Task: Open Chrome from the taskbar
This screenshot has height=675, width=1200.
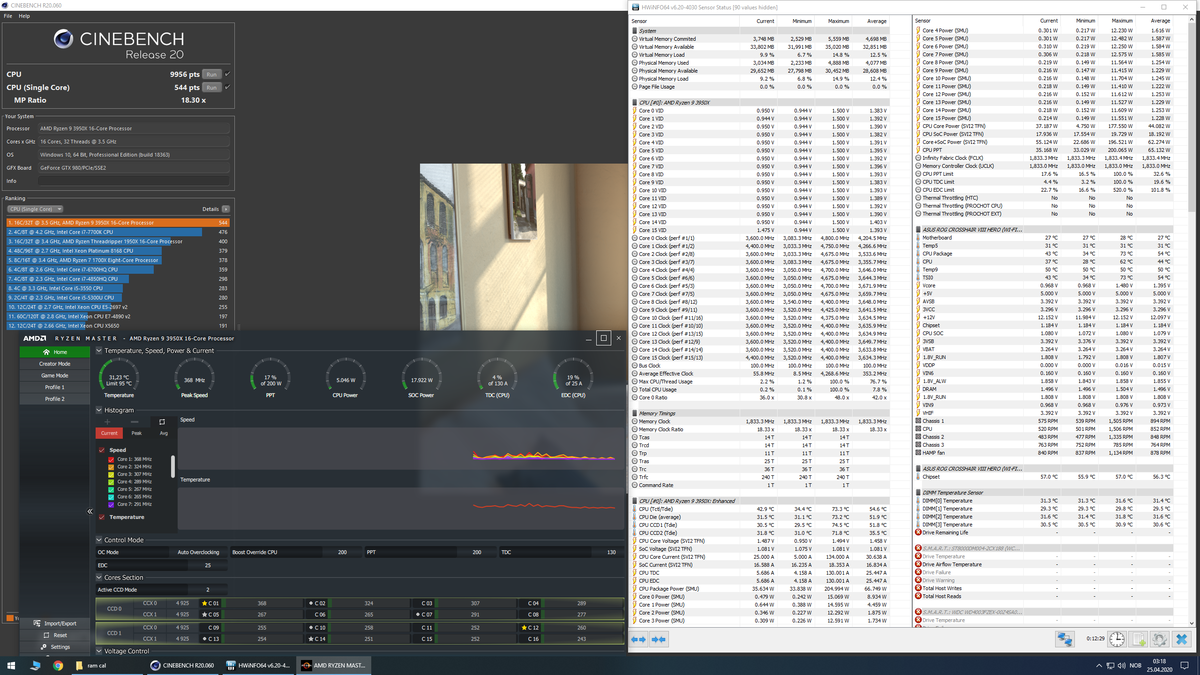Action: click(x=57, y=664)
